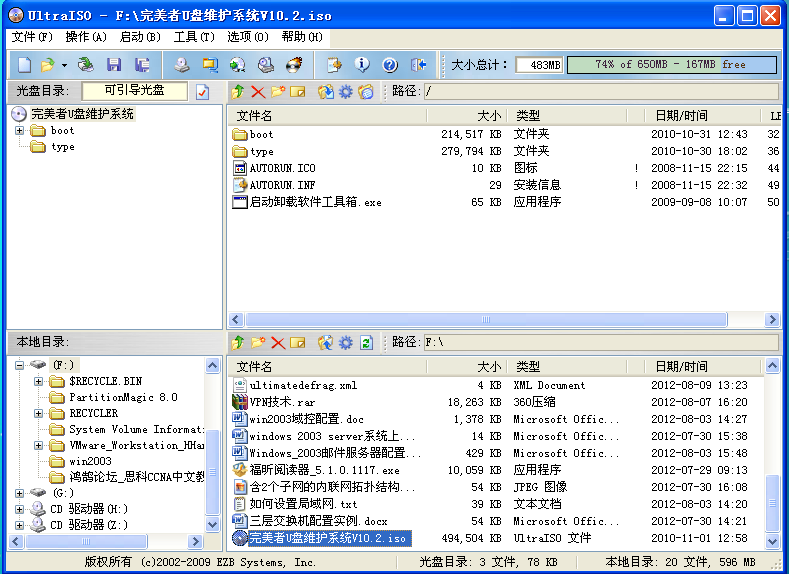Open the dropdown arrow next to the Open icon
789x574 pixels.
click(64, 65)
